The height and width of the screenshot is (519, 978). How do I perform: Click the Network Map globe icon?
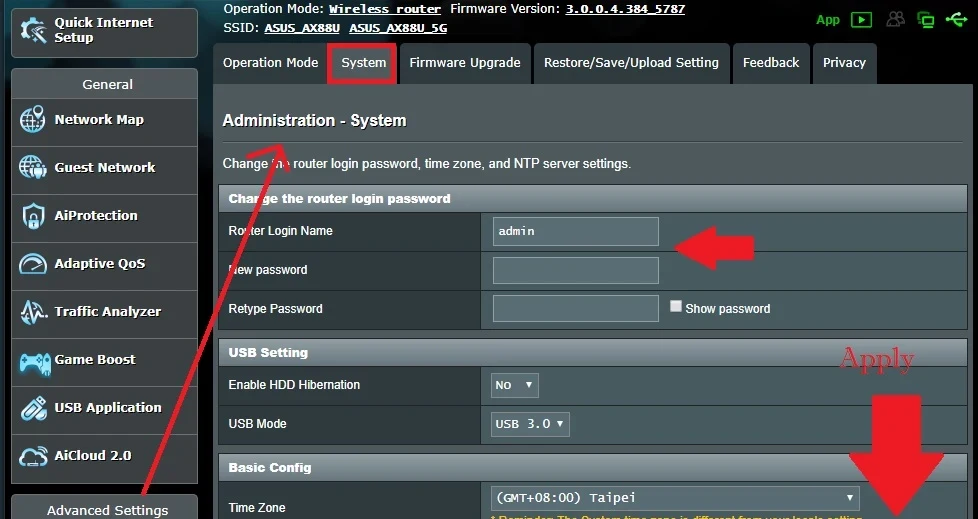point(33,120)
